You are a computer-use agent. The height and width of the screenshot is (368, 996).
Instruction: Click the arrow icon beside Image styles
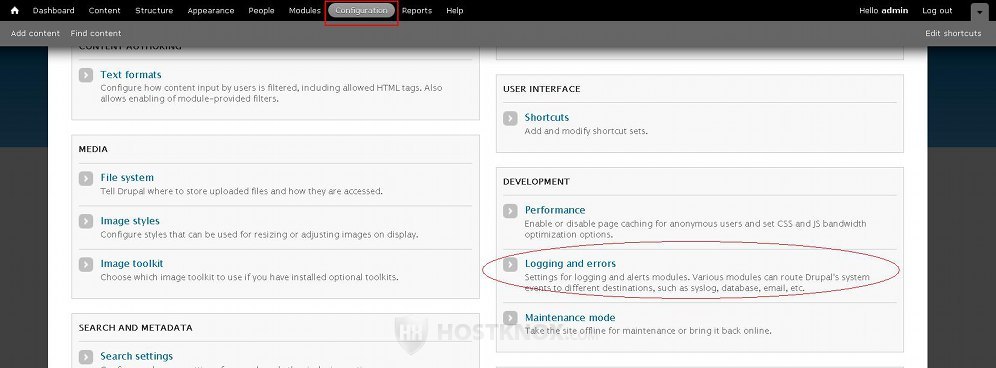(86, 221)
